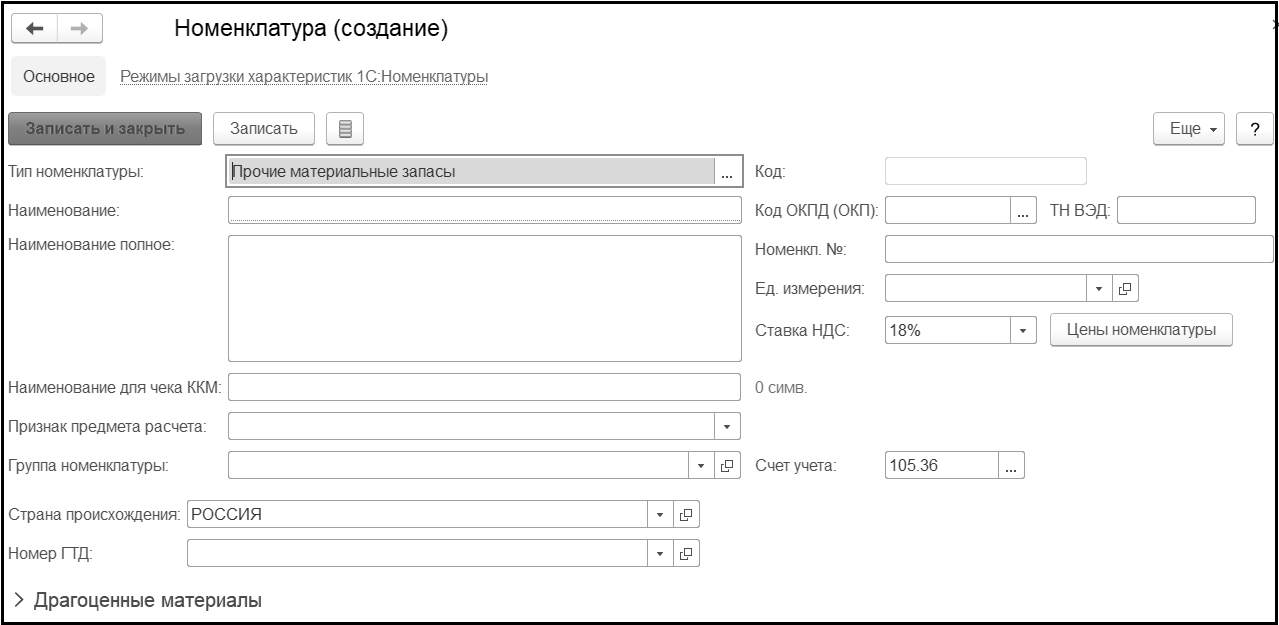Click the open-form icon next to Страна происхождения
This screenshot has height=625, width=1279.
686,515
